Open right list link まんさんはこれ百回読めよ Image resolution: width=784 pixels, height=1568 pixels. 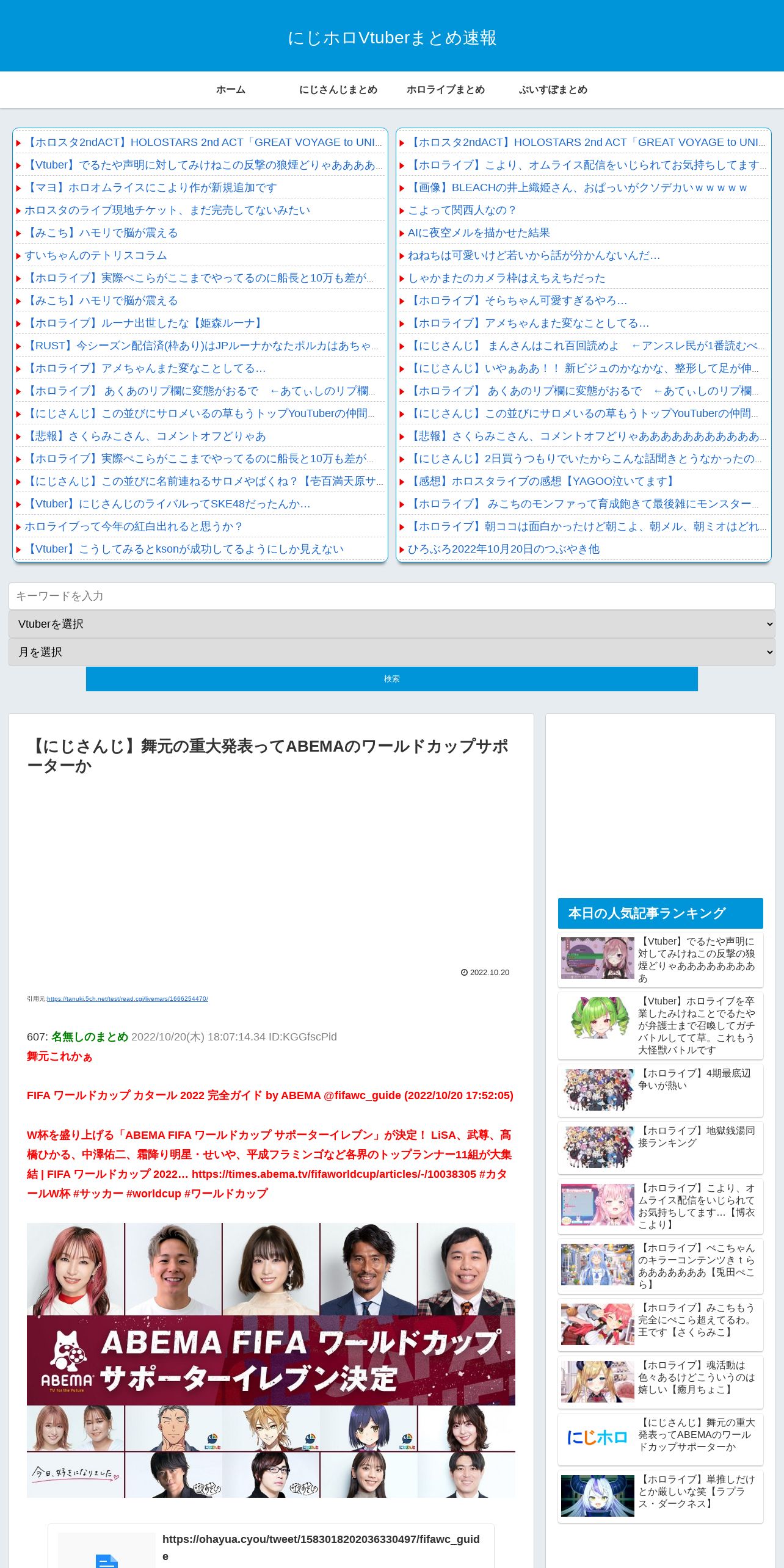(x=586, y=346)
